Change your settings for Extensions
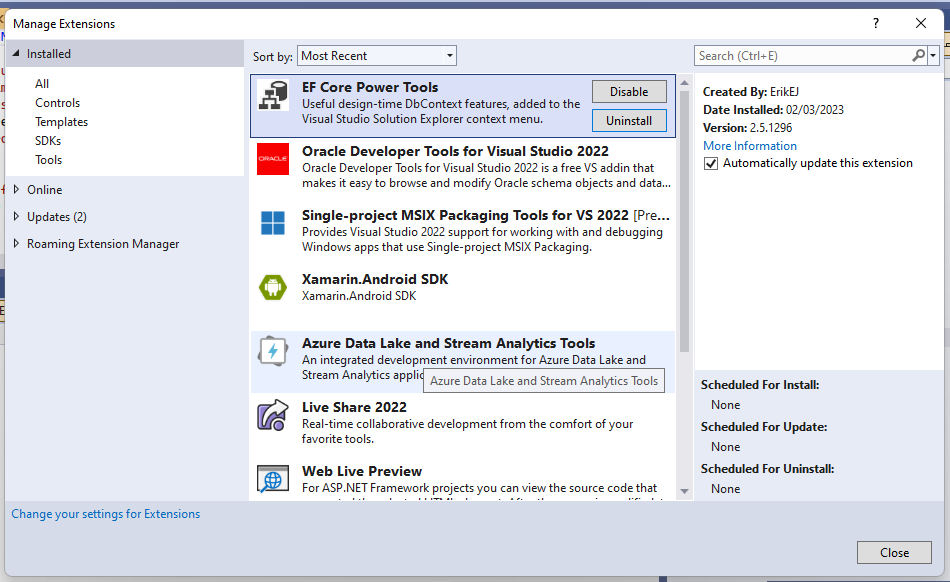This screenshot has width=950, height=582. (106, 513)
